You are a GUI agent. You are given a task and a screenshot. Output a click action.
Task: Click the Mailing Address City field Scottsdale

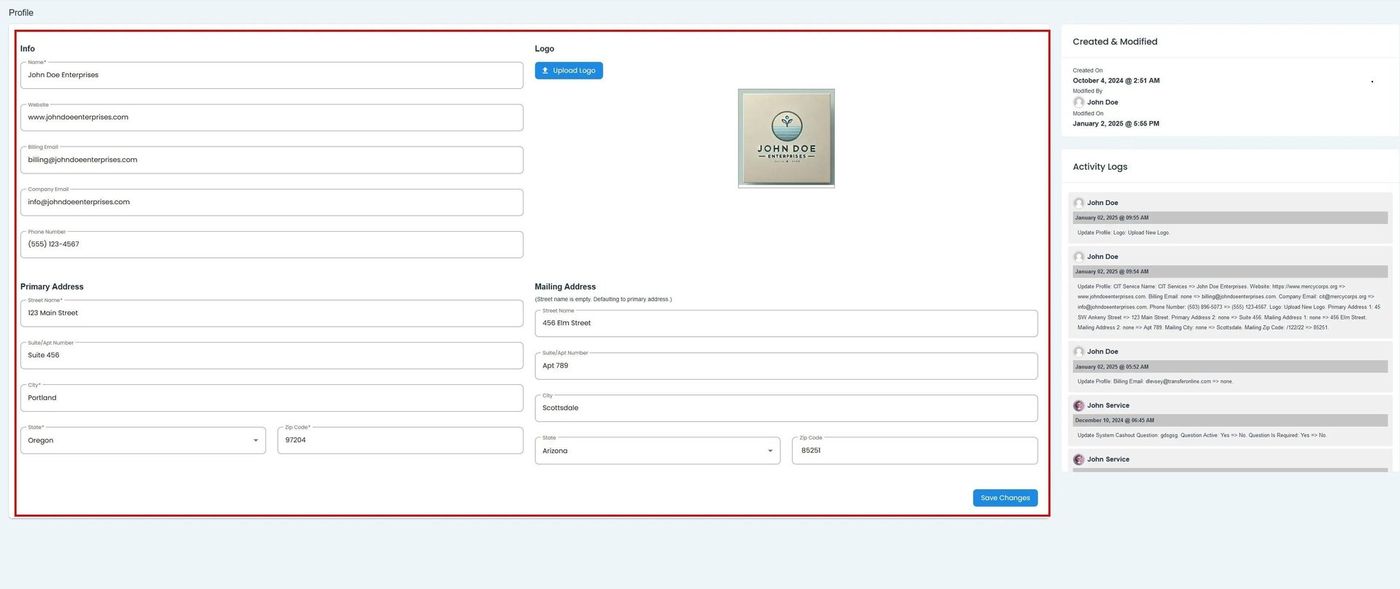coord(785,408)
